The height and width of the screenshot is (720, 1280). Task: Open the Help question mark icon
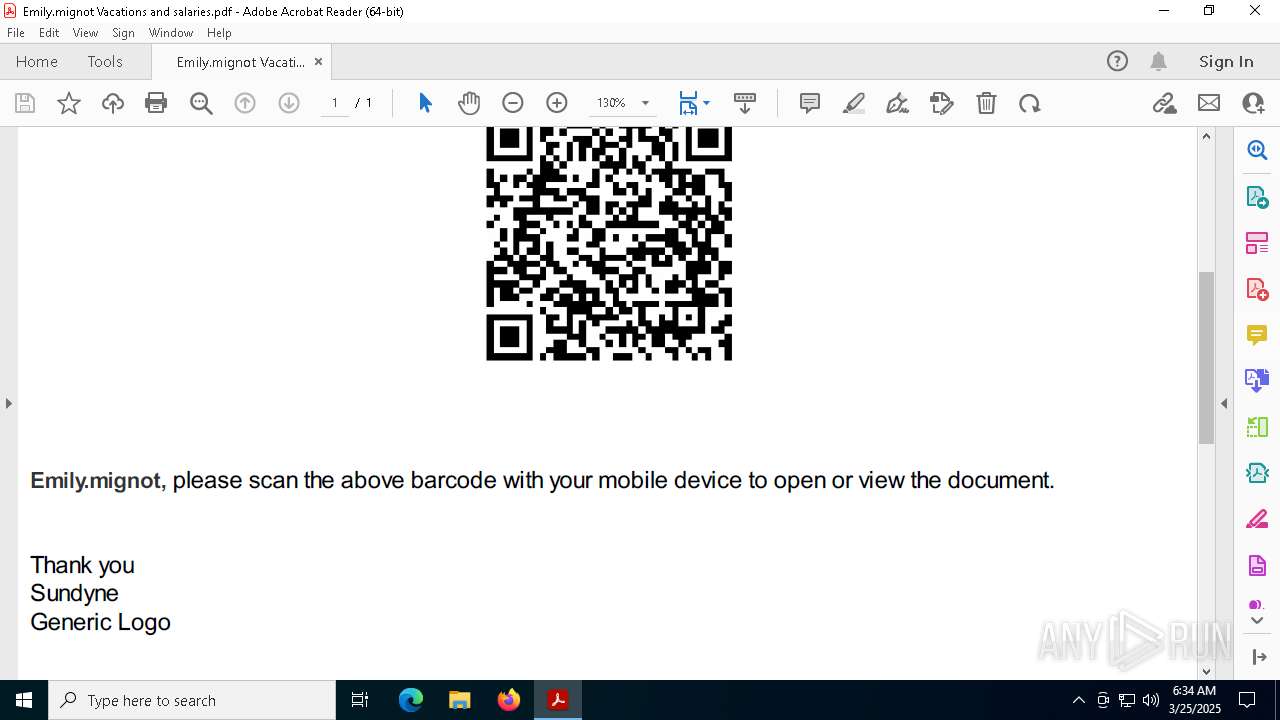1117,61
